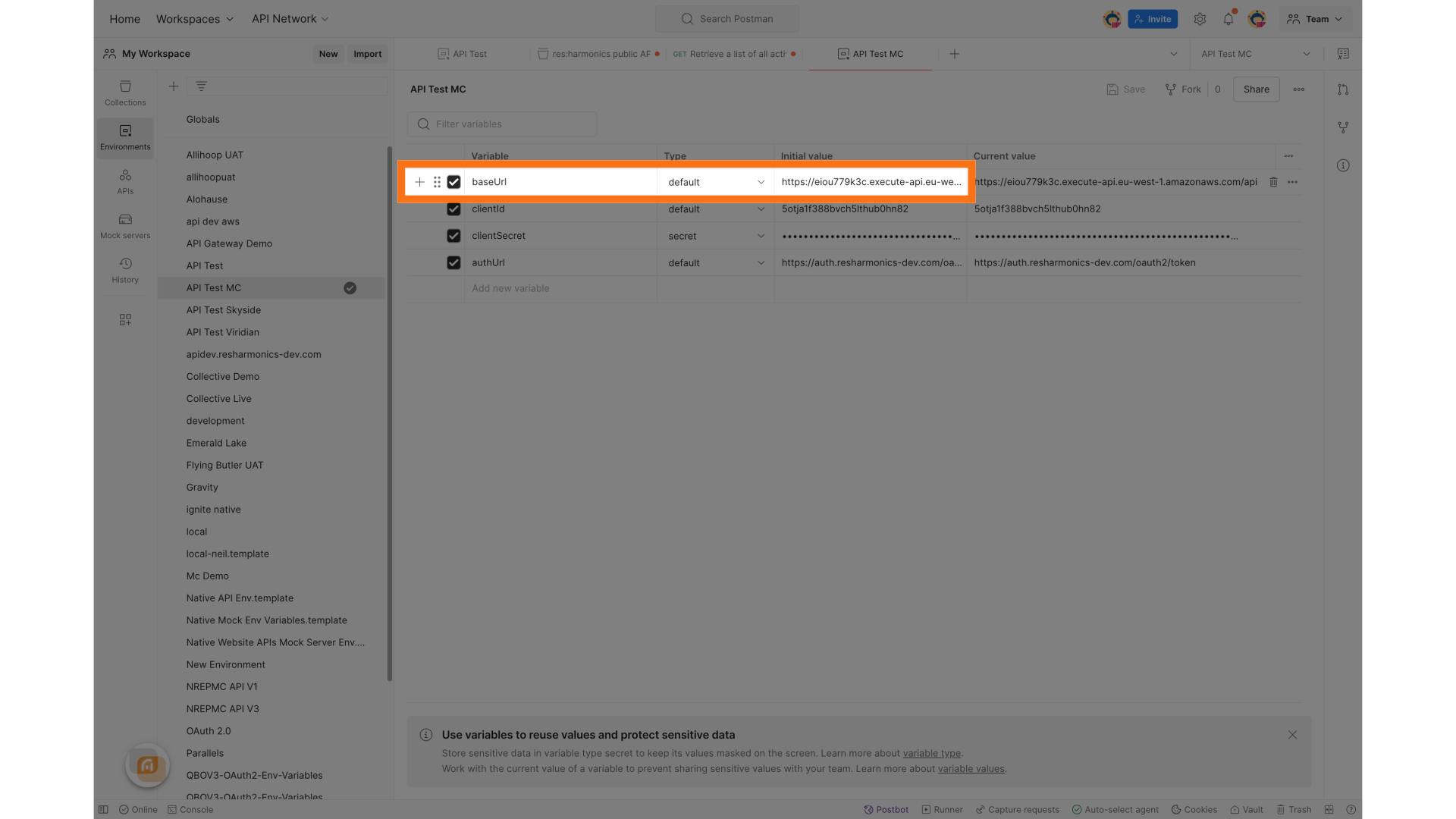Viewport: 1456px width, 819px height.
Task: Switch to res:harmonics public API tab
Action: pos(598,54)
